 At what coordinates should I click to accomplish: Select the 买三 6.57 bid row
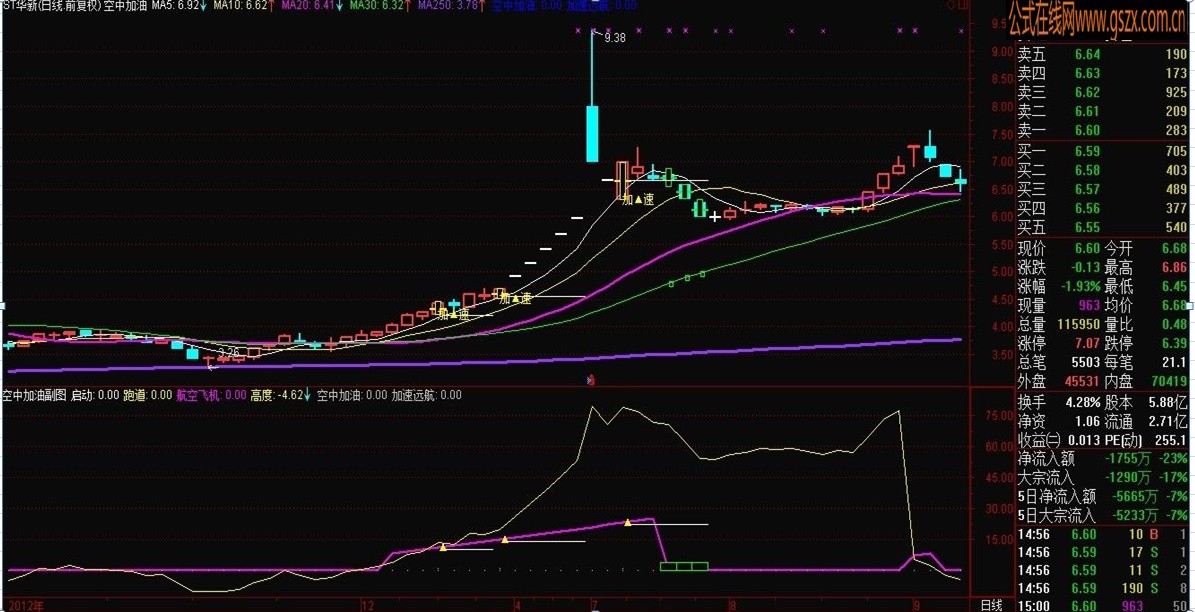[x=1104, y=189]
